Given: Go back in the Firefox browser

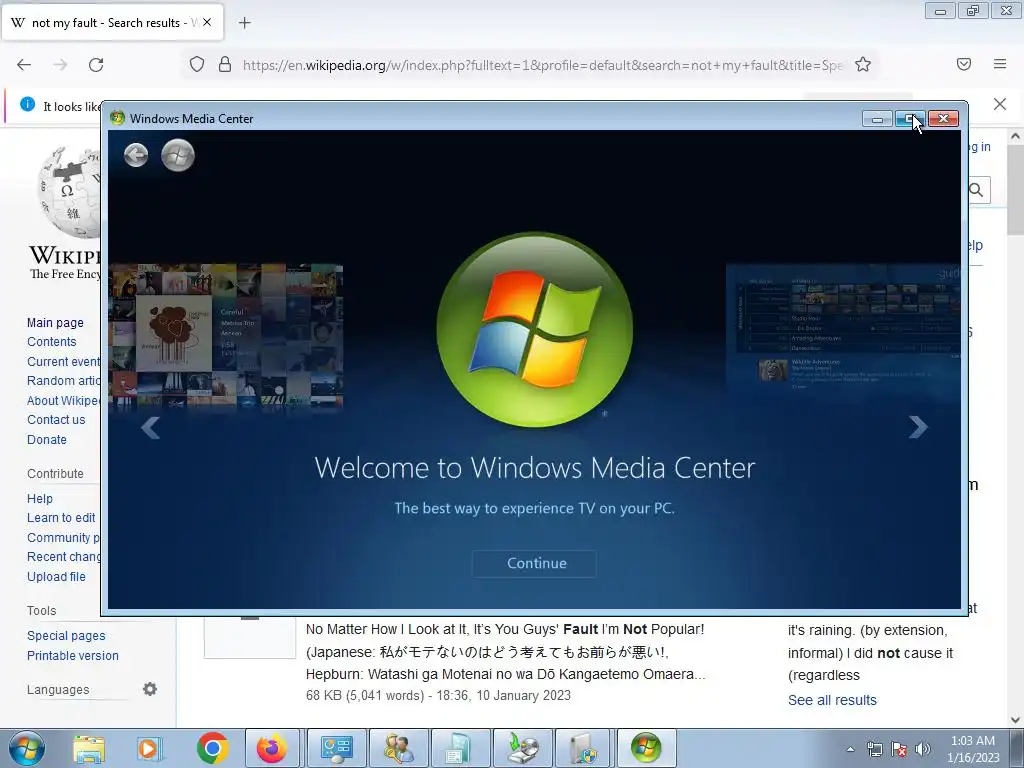Looking at the screenshot, I should click(x=24, y=65).
